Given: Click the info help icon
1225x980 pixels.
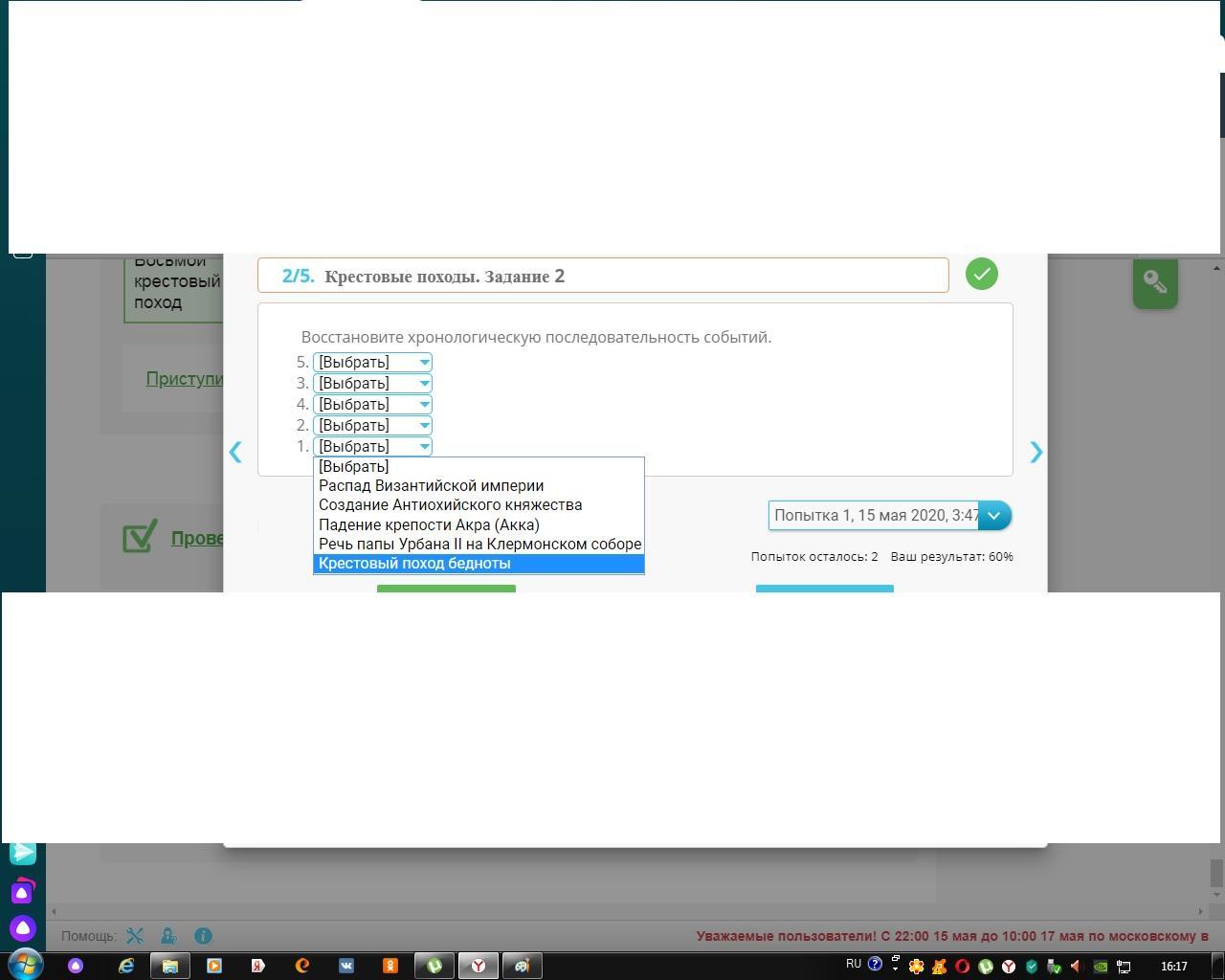Looking at the screenshot, I should click(x=203, y=936).
